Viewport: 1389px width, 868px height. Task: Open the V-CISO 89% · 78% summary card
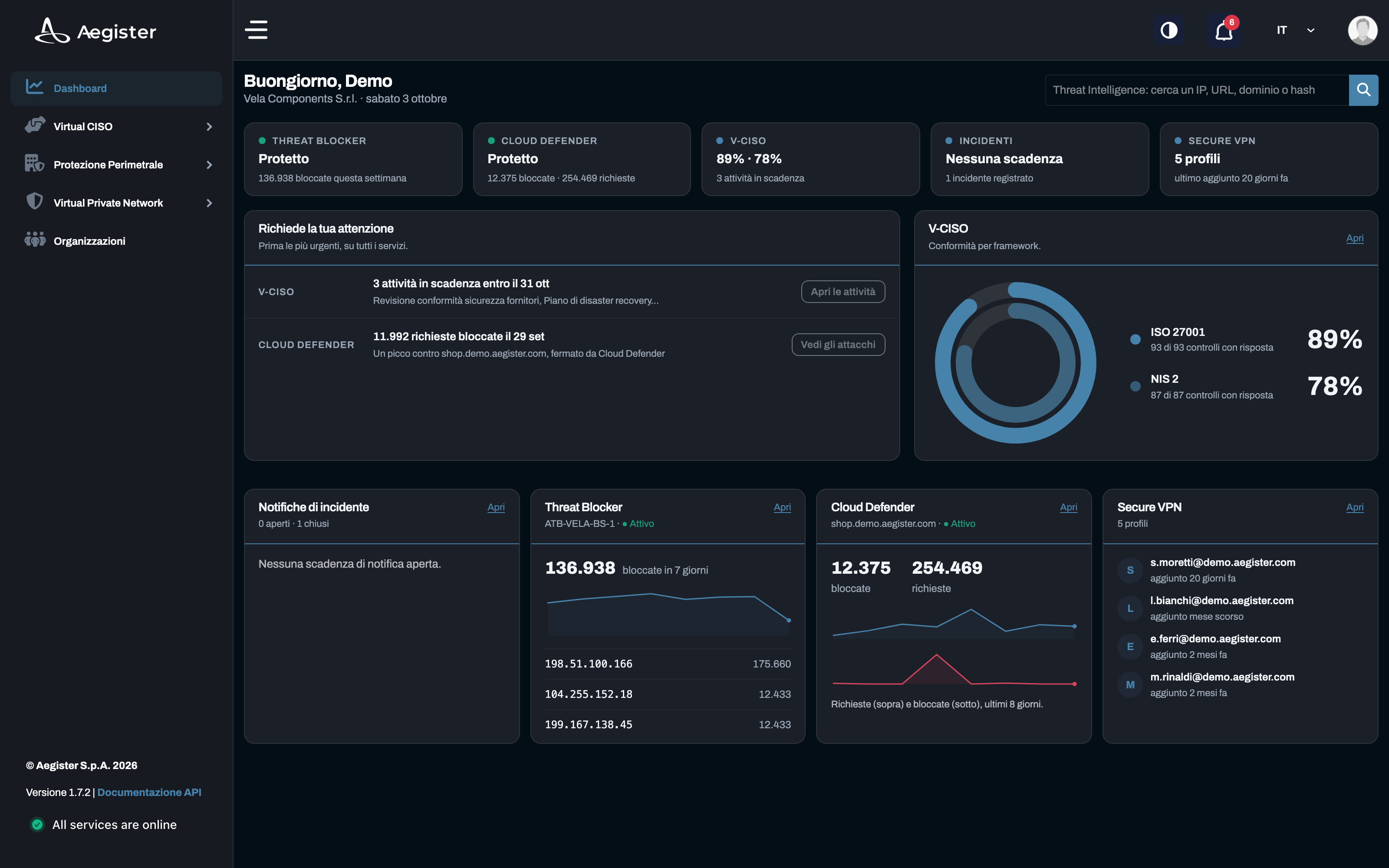pyautogui.click(x=810, y=159)
